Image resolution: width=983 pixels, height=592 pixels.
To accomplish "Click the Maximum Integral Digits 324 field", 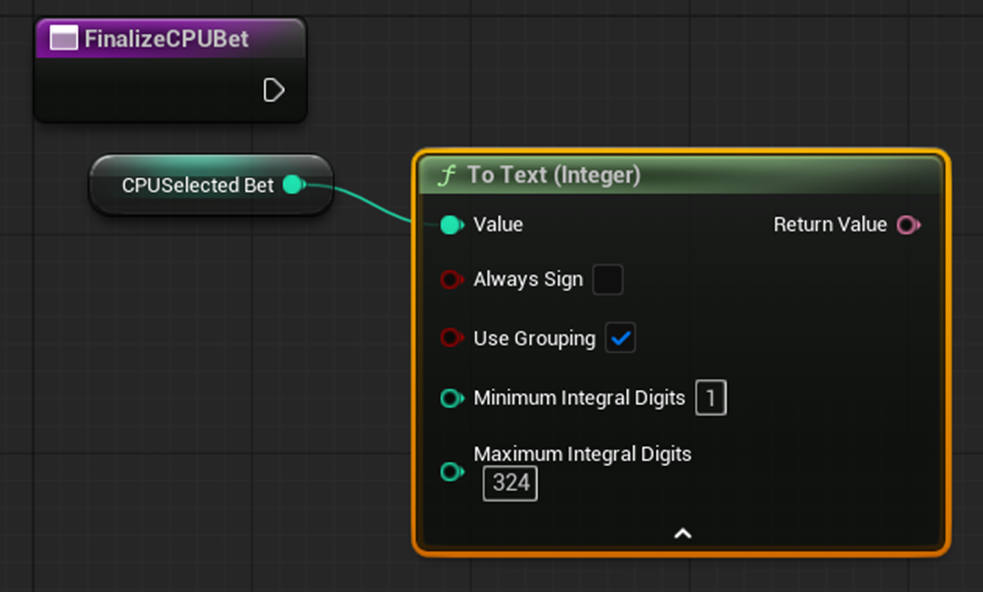I will [510, 484].
